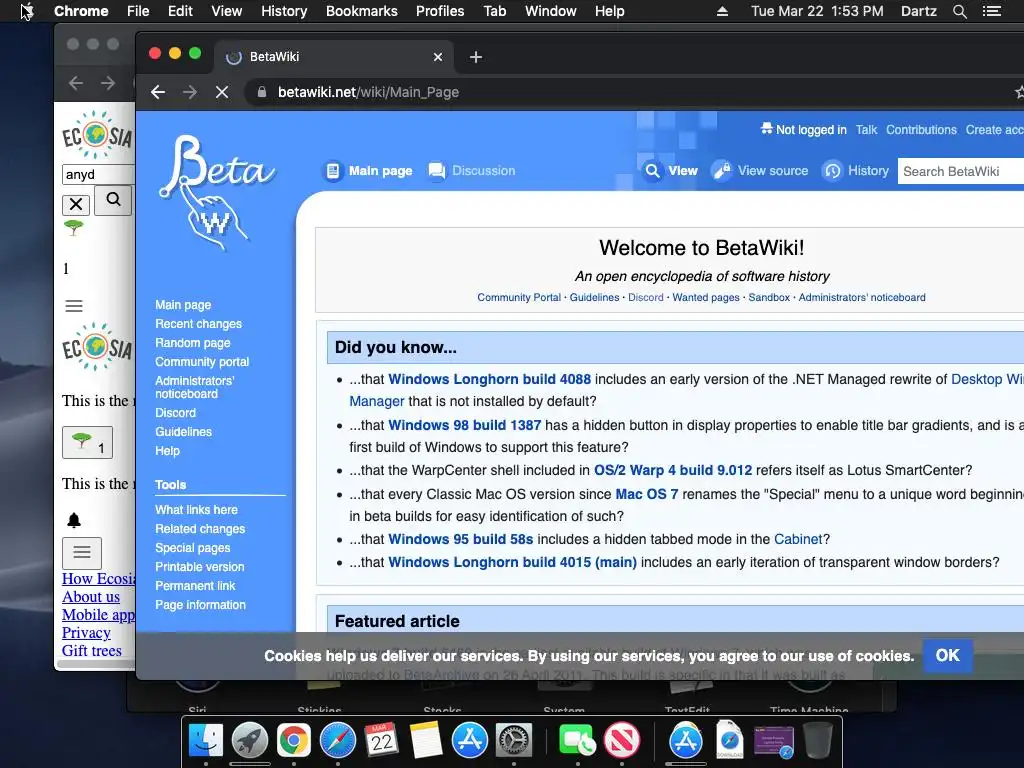
Task: Open the Help menu
Action: (x=609, y=11)
